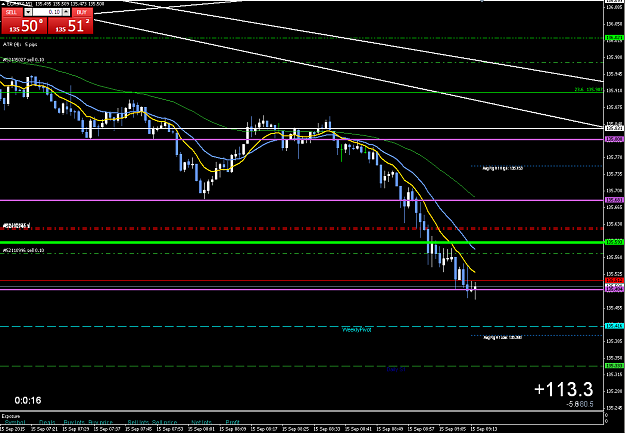The image size is (625, 434).
Task: Click the average high dotted line label
Action: [x=502, y=169]
